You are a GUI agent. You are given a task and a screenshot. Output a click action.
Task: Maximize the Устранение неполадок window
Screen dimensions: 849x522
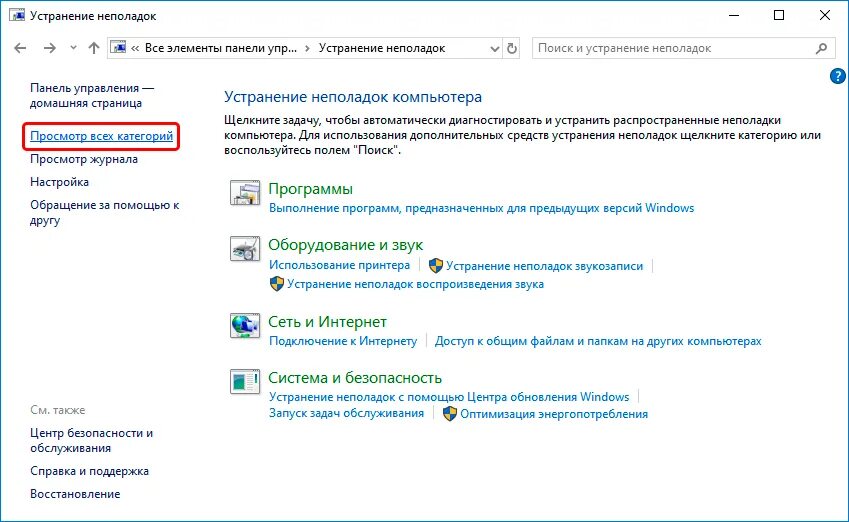coord(779,15)
